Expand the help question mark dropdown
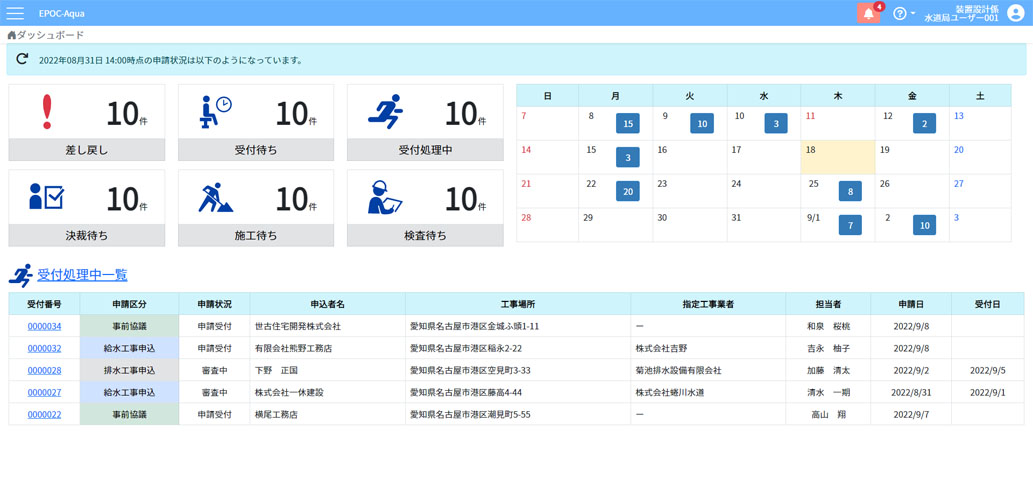 click(903, 13)
